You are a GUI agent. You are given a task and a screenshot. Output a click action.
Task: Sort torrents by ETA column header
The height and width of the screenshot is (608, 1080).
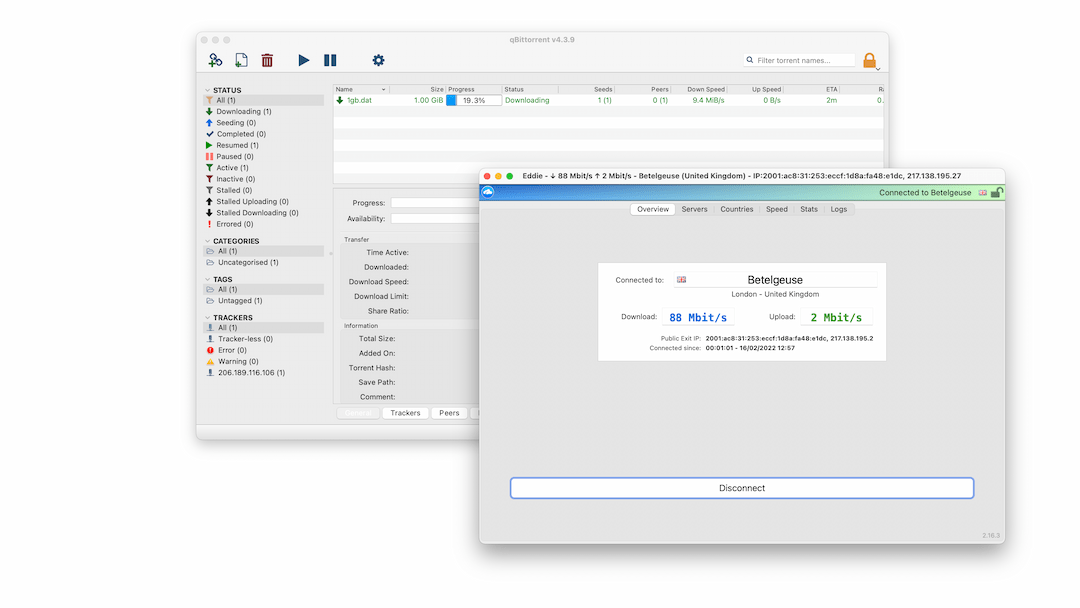[812, 90]
